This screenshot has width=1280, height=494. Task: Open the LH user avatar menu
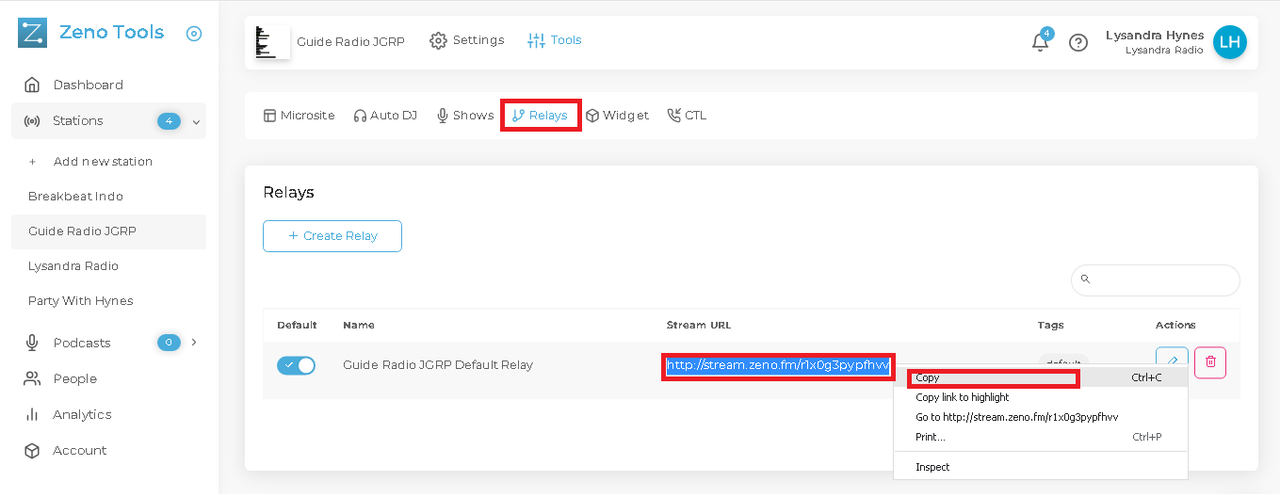[1230, 42]
